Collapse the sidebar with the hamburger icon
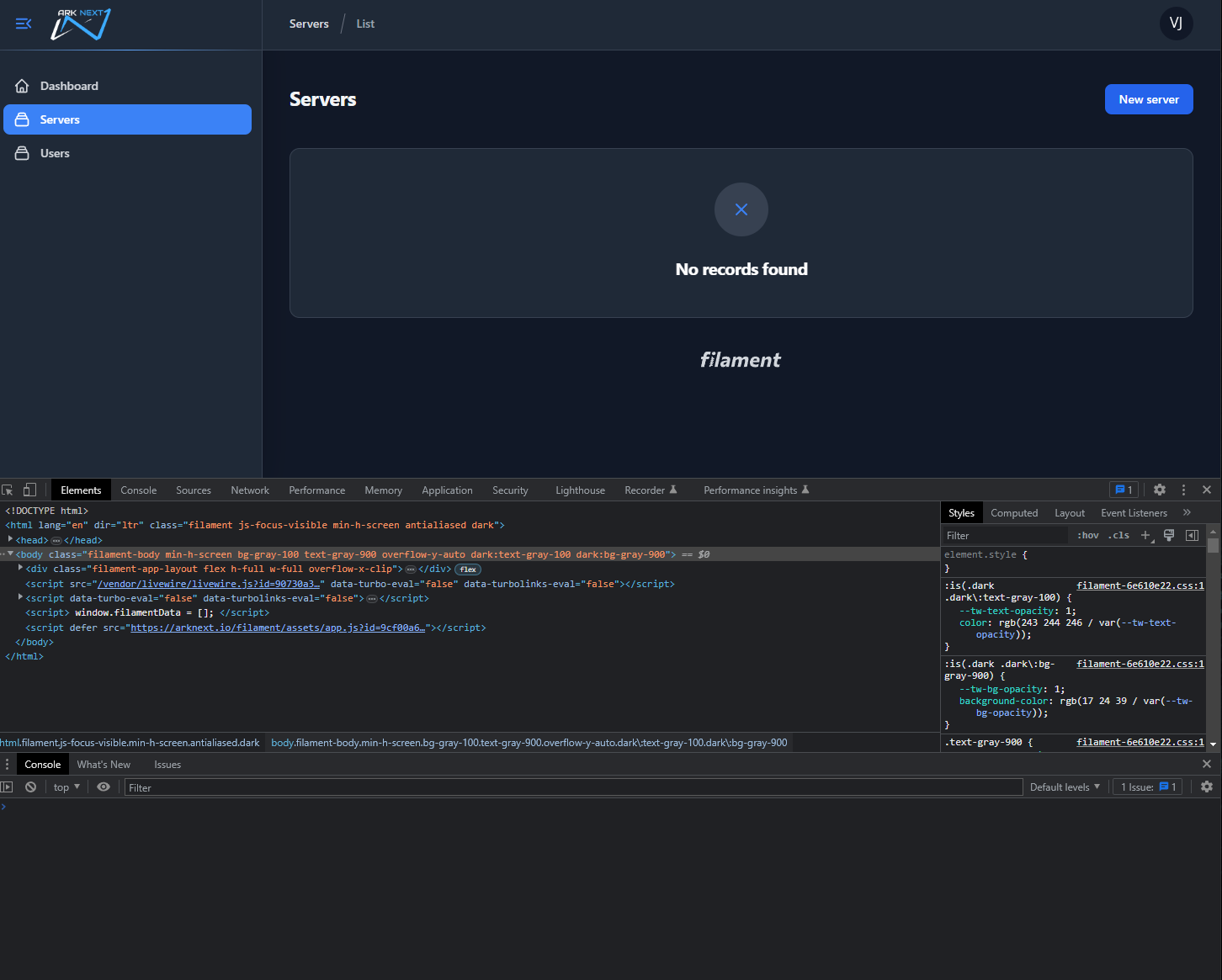Screen dimensions: 1222x980 tap(24, 24)
